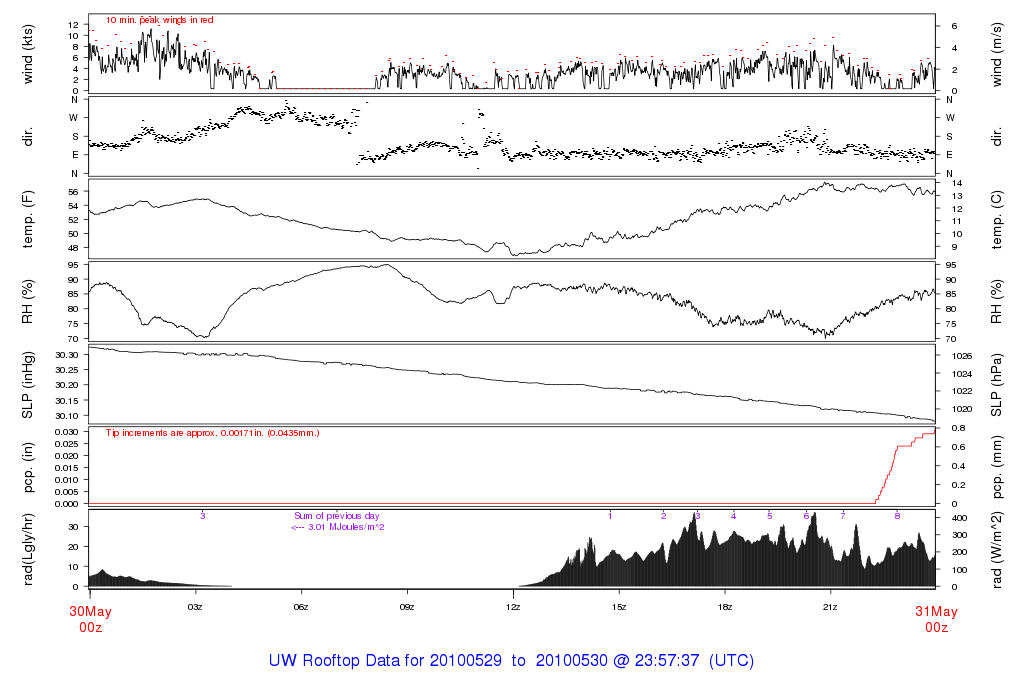Select the 'SLP (inHg)' axis label

[x=28, y=385]
